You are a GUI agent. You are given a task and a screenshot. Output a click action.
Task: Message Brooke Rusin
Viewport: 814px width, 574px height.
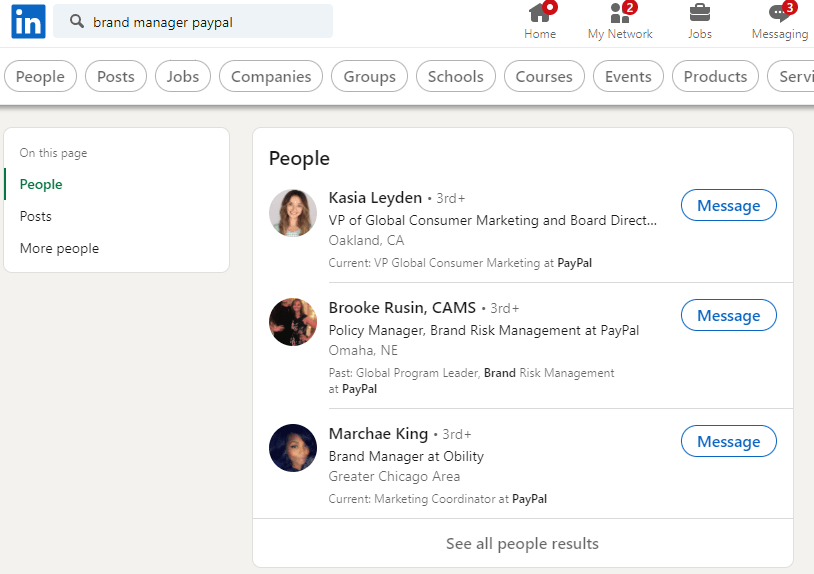tap(729, 315)
